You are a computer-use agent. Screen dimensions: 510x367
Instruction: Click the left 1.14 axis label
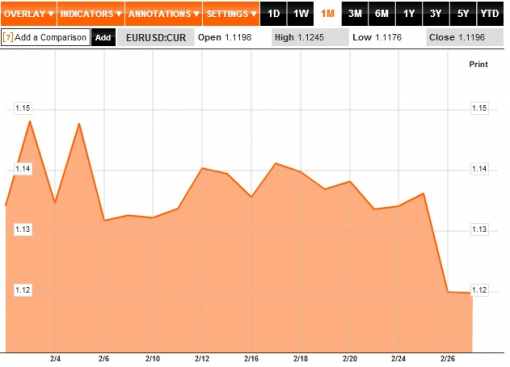coord(23,169)
